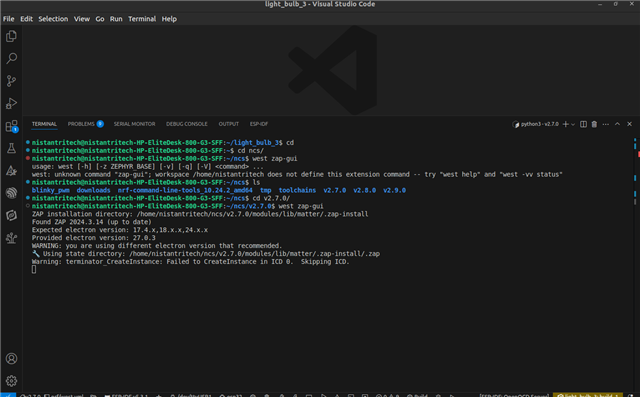Open the Run menu
The height and width of the screenshot is (397, 640).
116,19
